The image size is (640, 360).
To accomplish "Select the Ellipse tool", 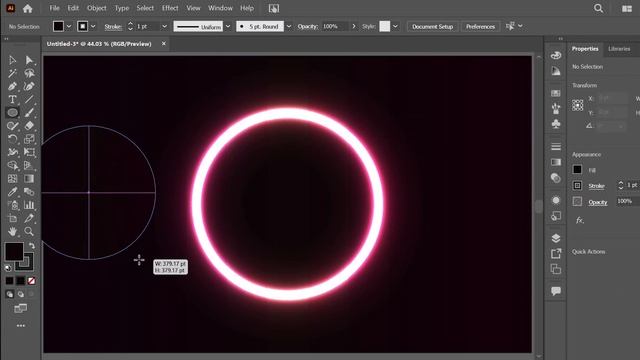I will pyautogui.click(x=13, y=113).
